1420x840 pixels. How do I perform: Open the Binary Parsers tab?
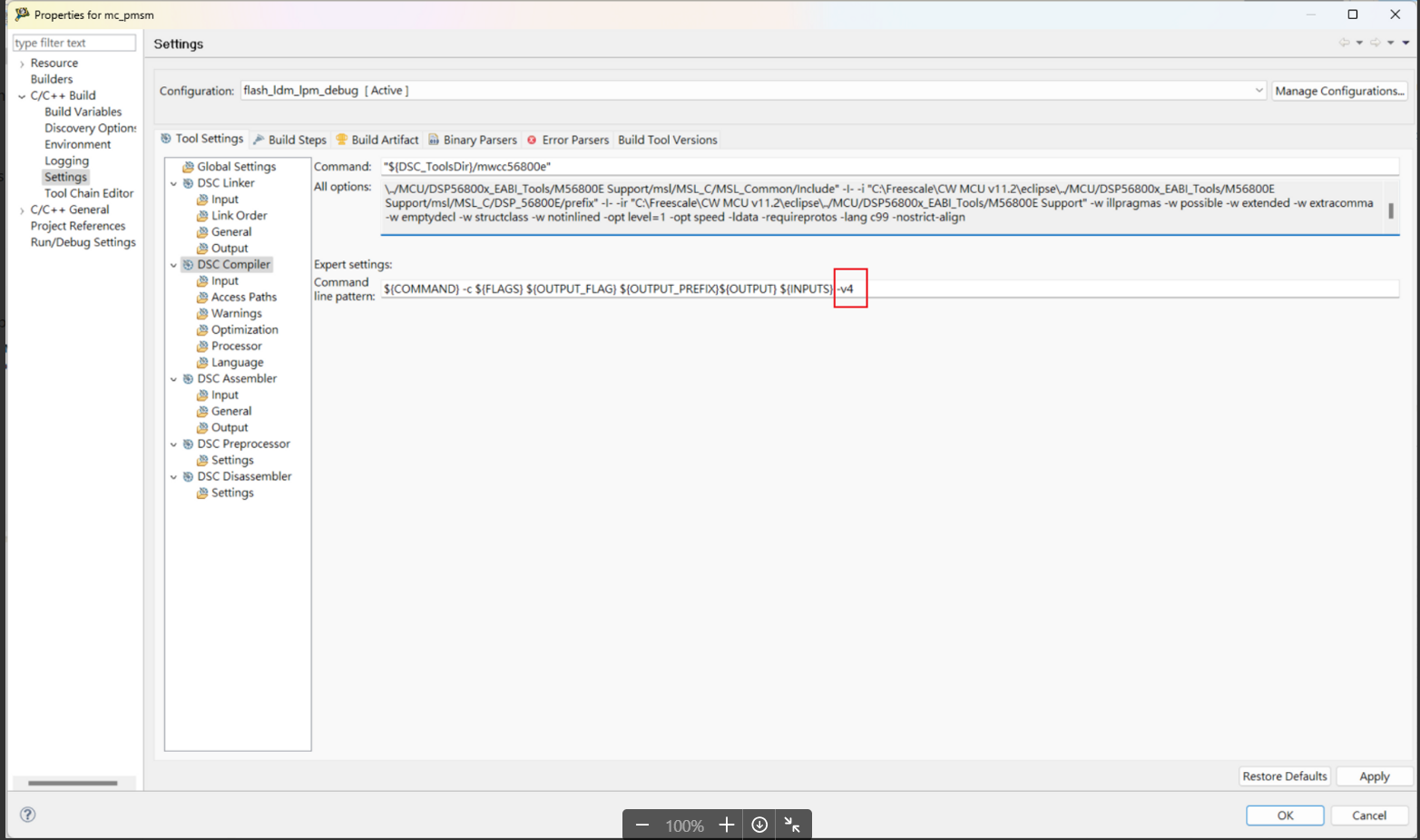479,139
